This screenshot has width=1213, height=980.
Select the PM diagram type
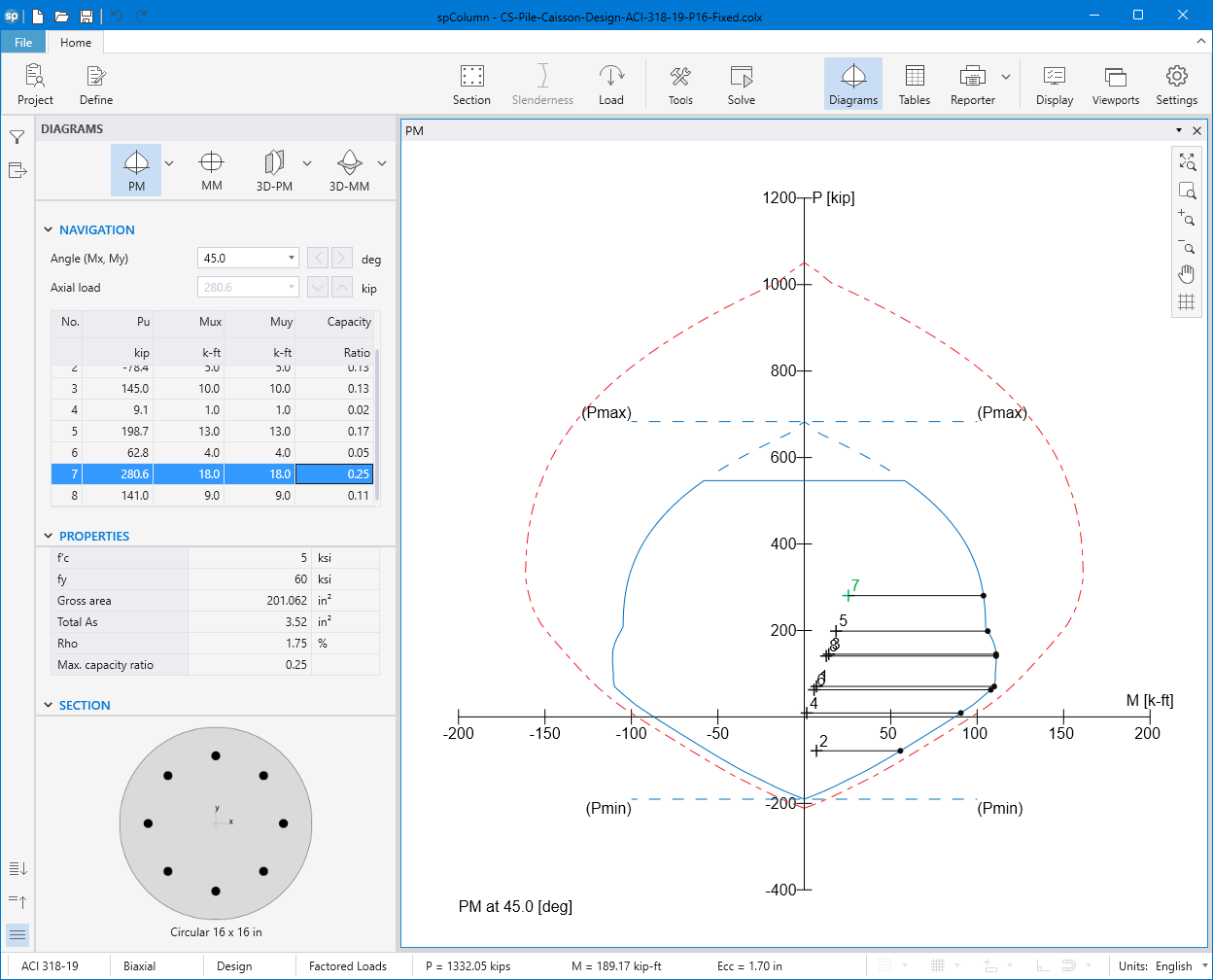point(136,170)
